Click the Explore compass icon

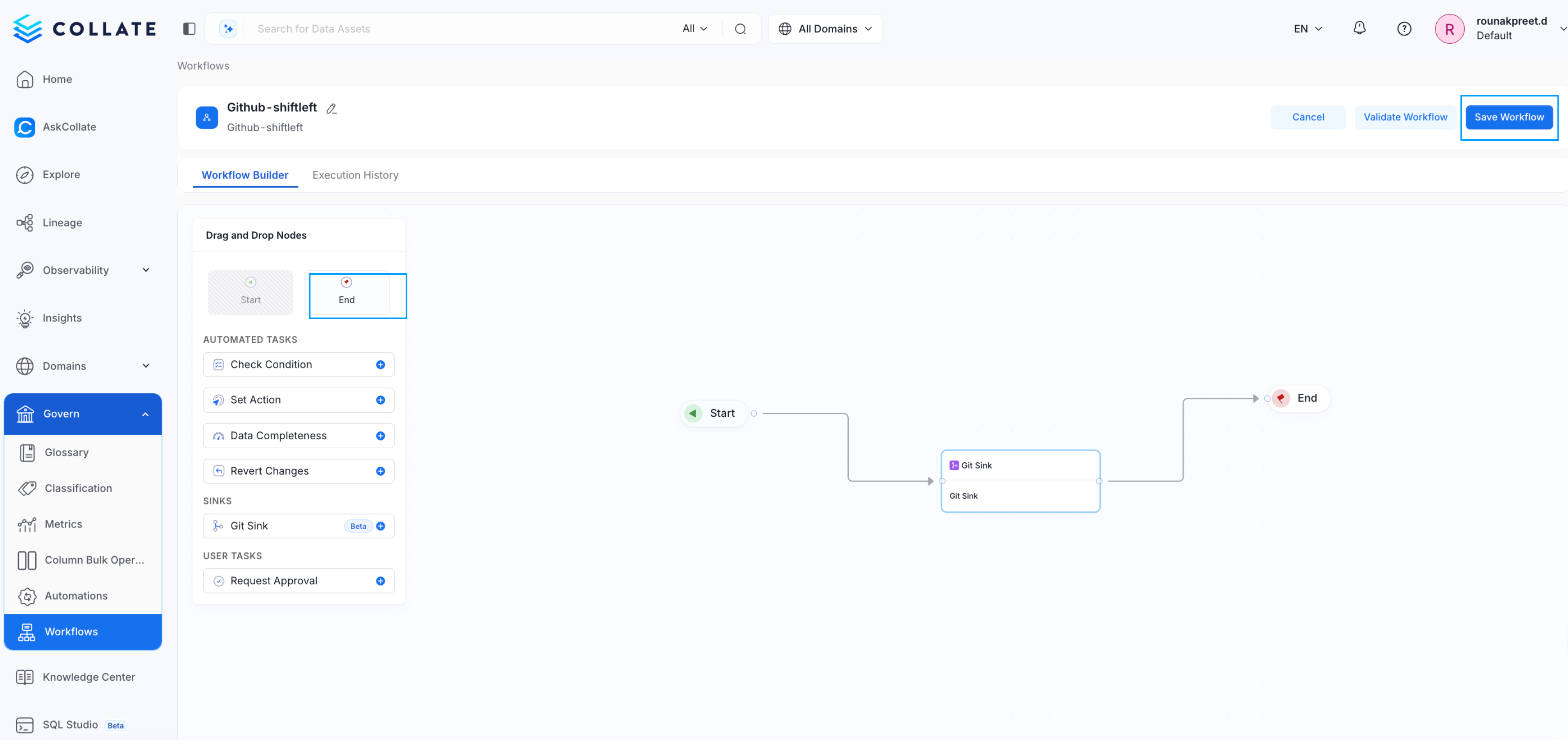24,174
